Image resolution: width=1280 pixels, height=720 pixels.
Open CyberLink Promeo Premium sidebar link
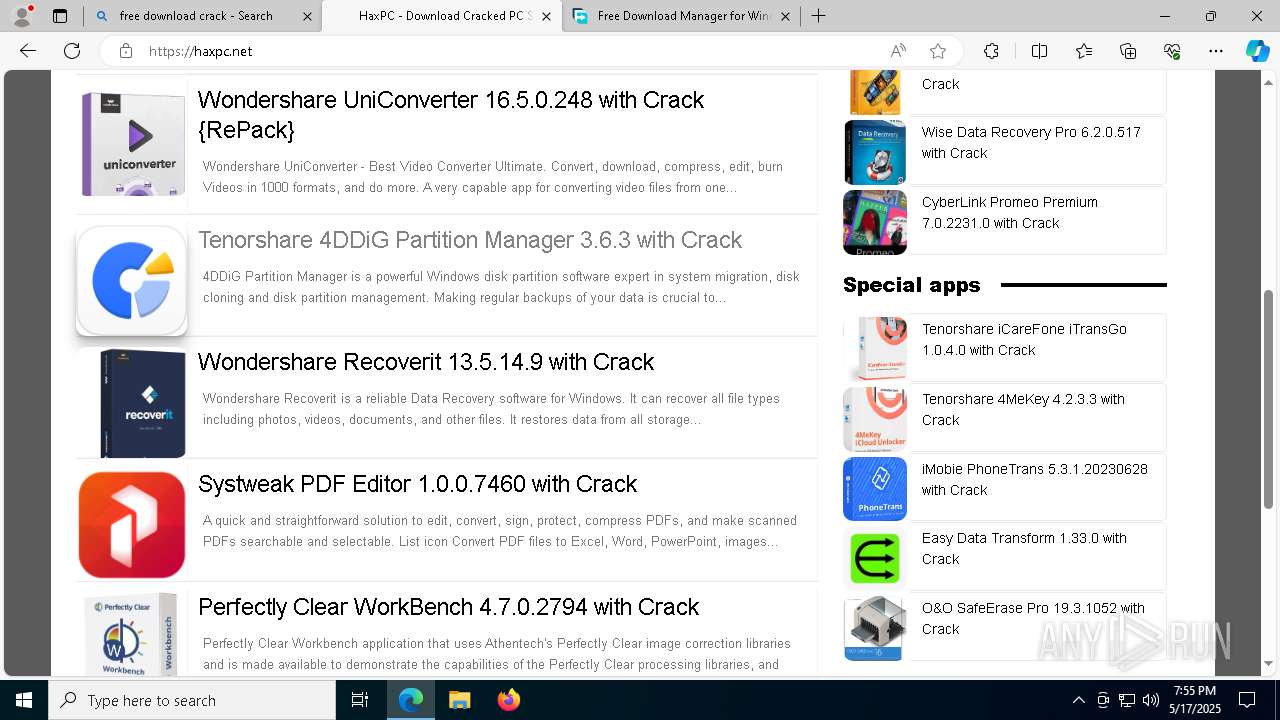click(1009, 213)
